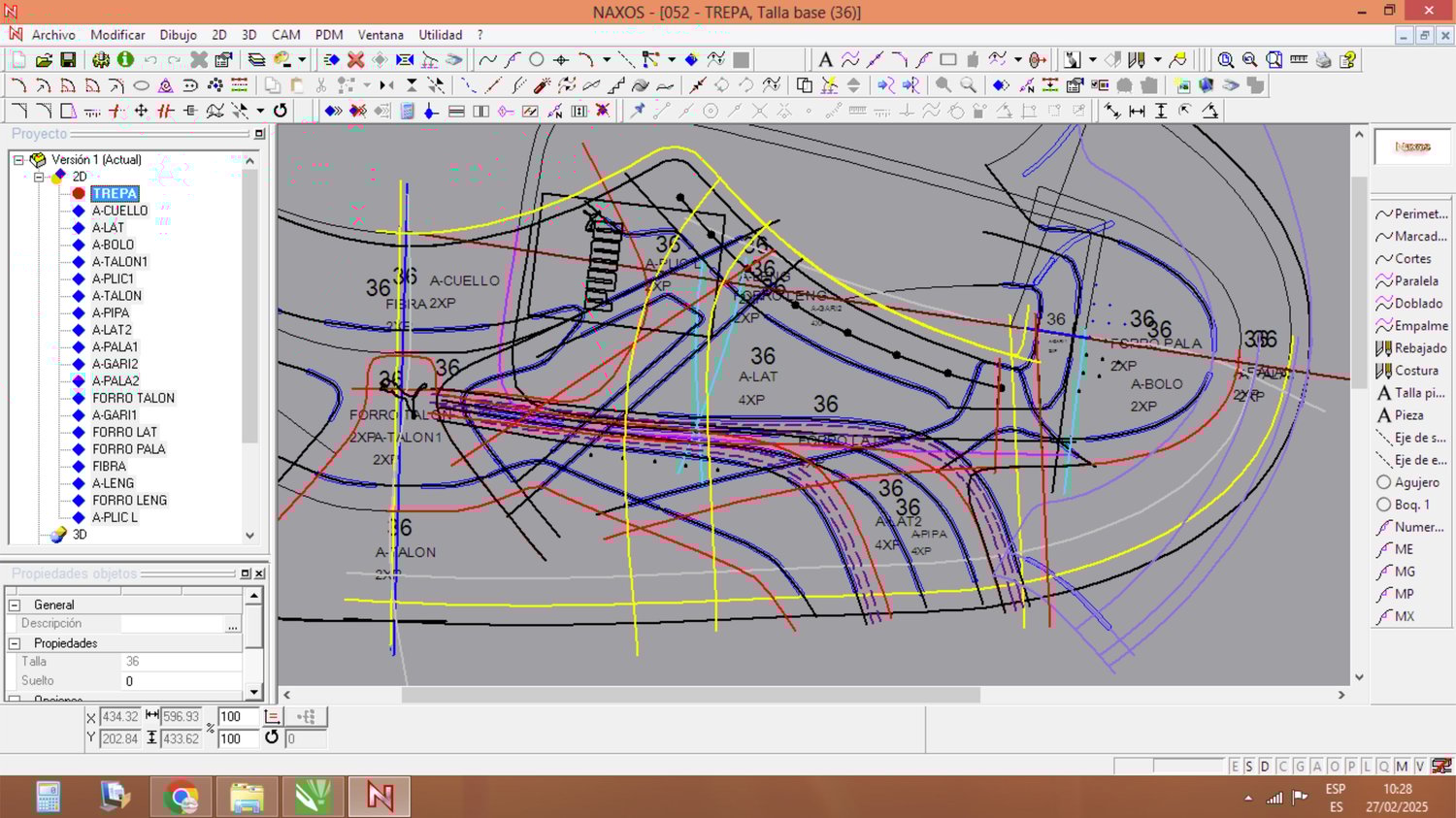The image size is (1456, 818).
Task: Toggle the S indicator in status bar
Action: coord(1249,767)
